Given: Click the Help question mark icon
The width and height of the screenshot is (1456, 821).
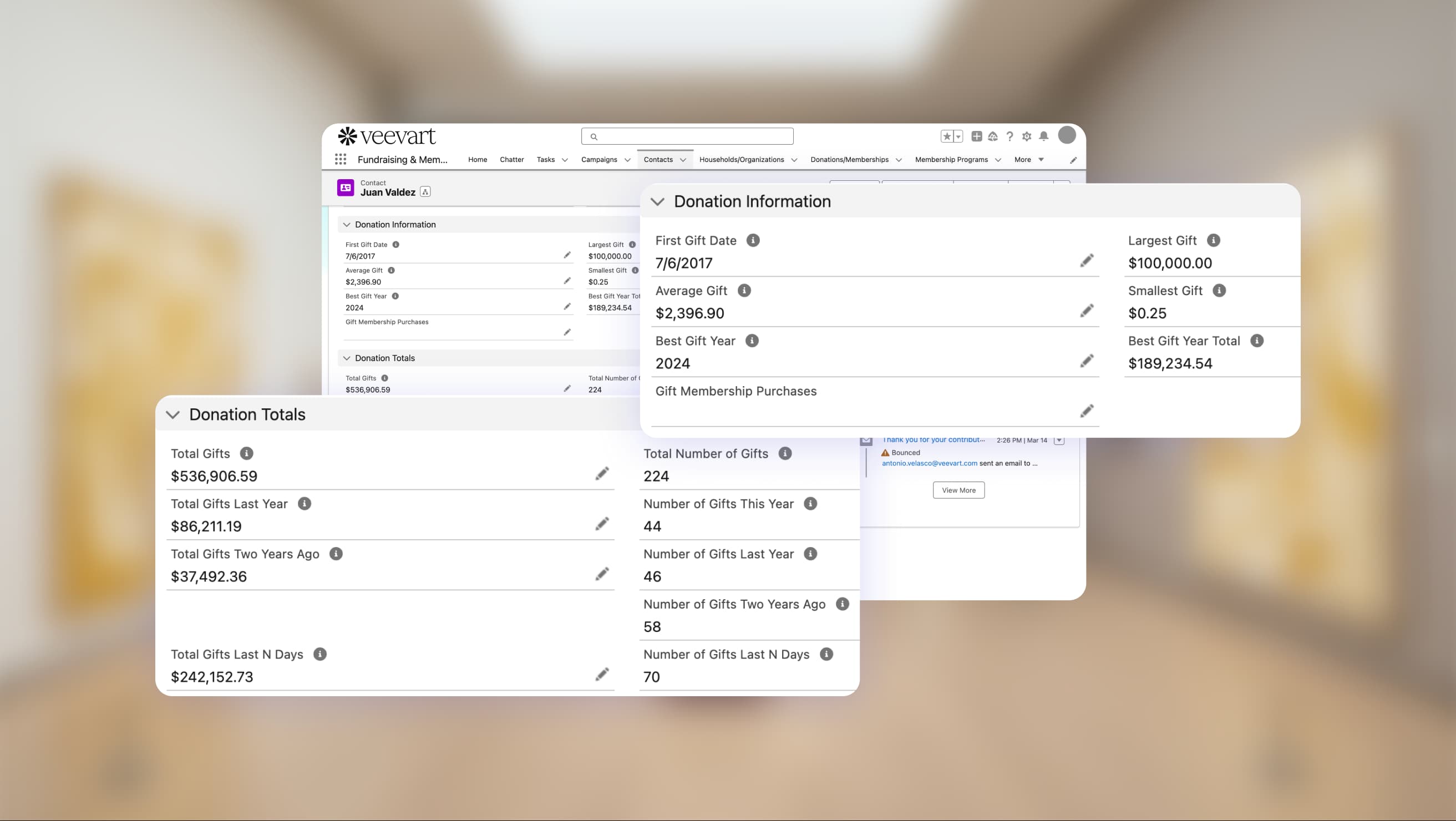Looking at the screenshot, I should [1009, 136].
